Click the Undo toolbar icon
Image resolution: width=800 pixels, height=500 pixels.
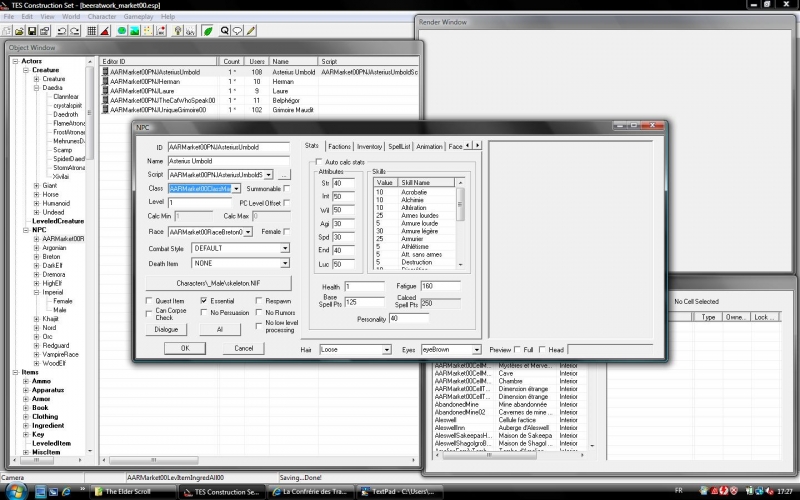[62, 31]
